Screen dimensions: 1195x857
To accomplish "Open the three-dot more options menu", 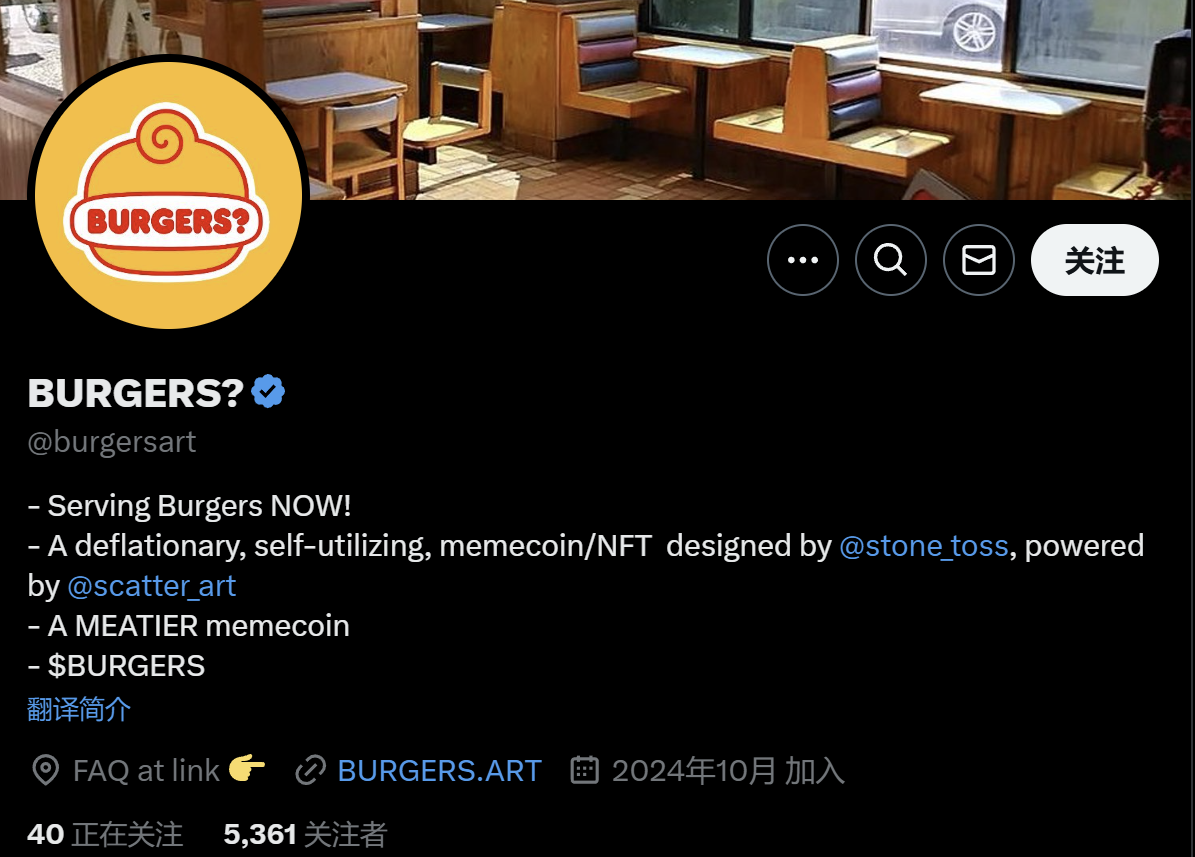I will click(x=803, y=260).
